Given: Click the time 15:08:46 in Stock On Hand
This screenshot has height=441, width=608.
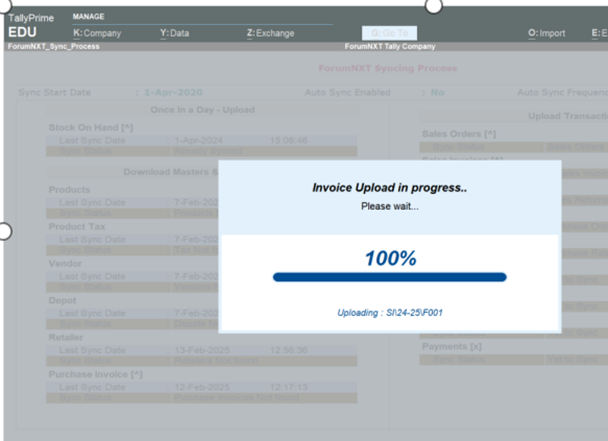Looking at the screenshot, I should point(288,140).
